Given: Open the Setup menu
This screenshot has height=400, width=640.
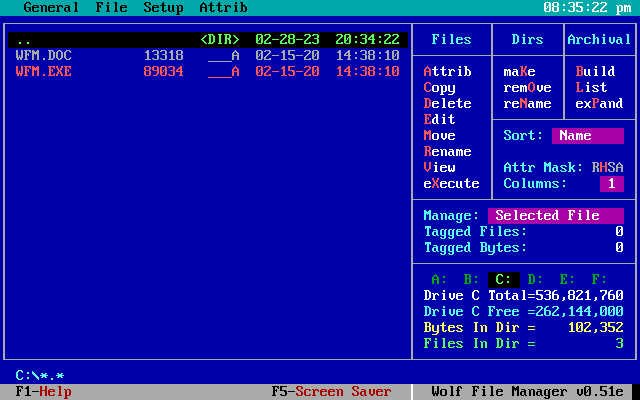Looking at the screenshot, I should pyautogui.click(x=163, y=8).
